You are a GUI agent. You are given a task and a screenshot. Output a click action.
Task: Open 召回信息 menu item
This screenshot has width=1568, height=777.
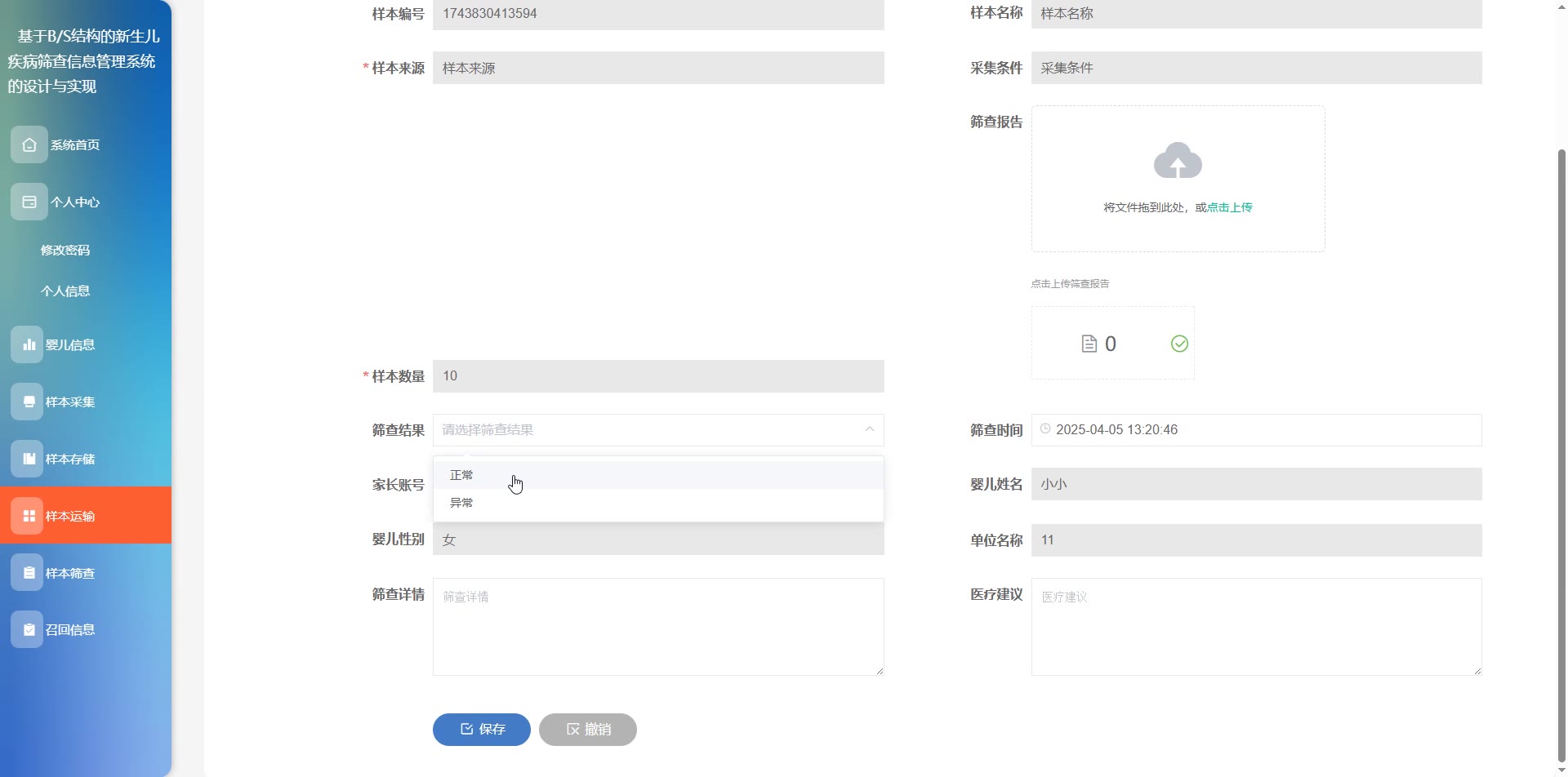[x=86, y=629]
